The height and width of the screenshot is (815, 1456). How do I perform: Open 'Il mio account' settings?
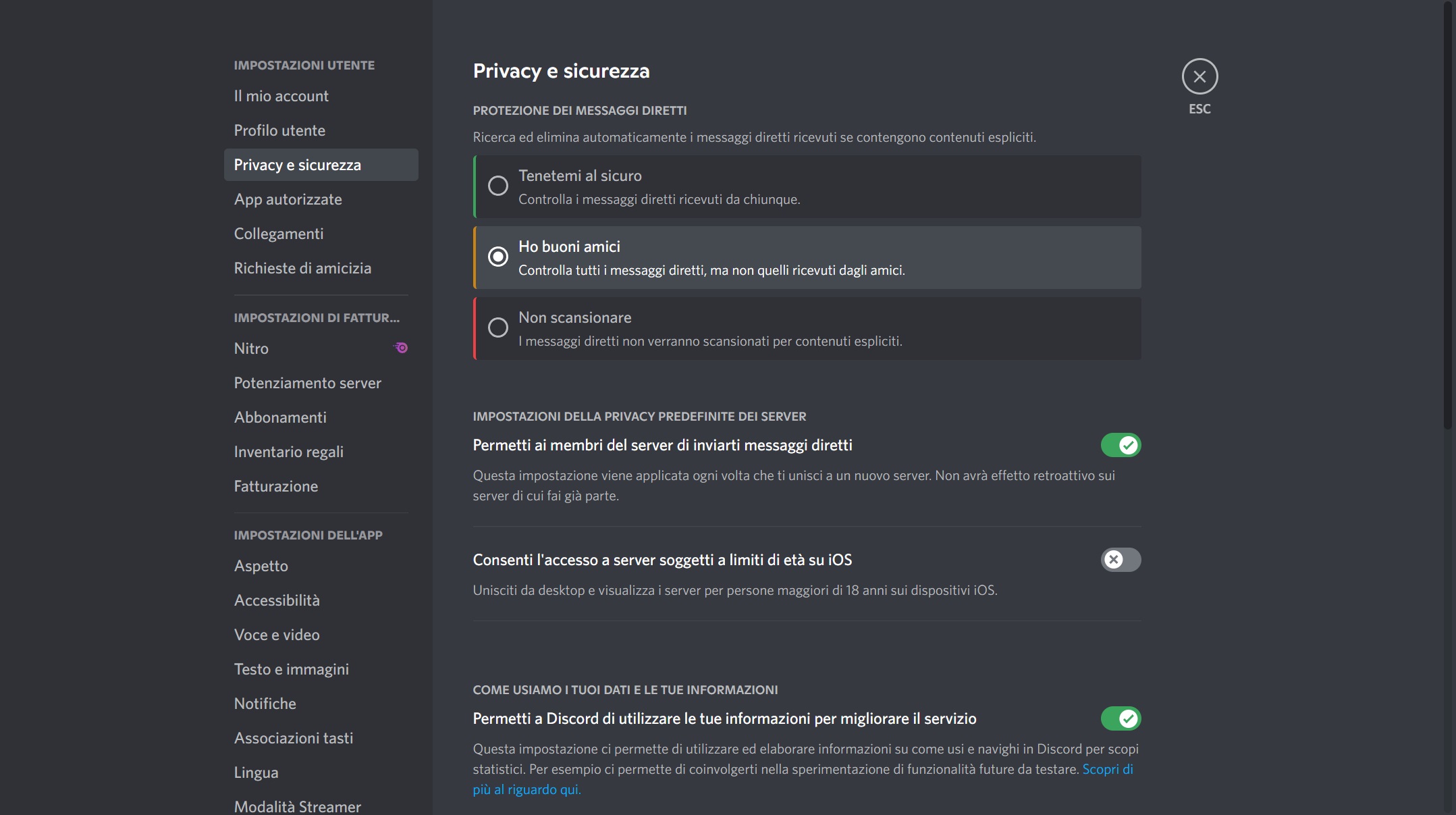(x=281, y=95)
